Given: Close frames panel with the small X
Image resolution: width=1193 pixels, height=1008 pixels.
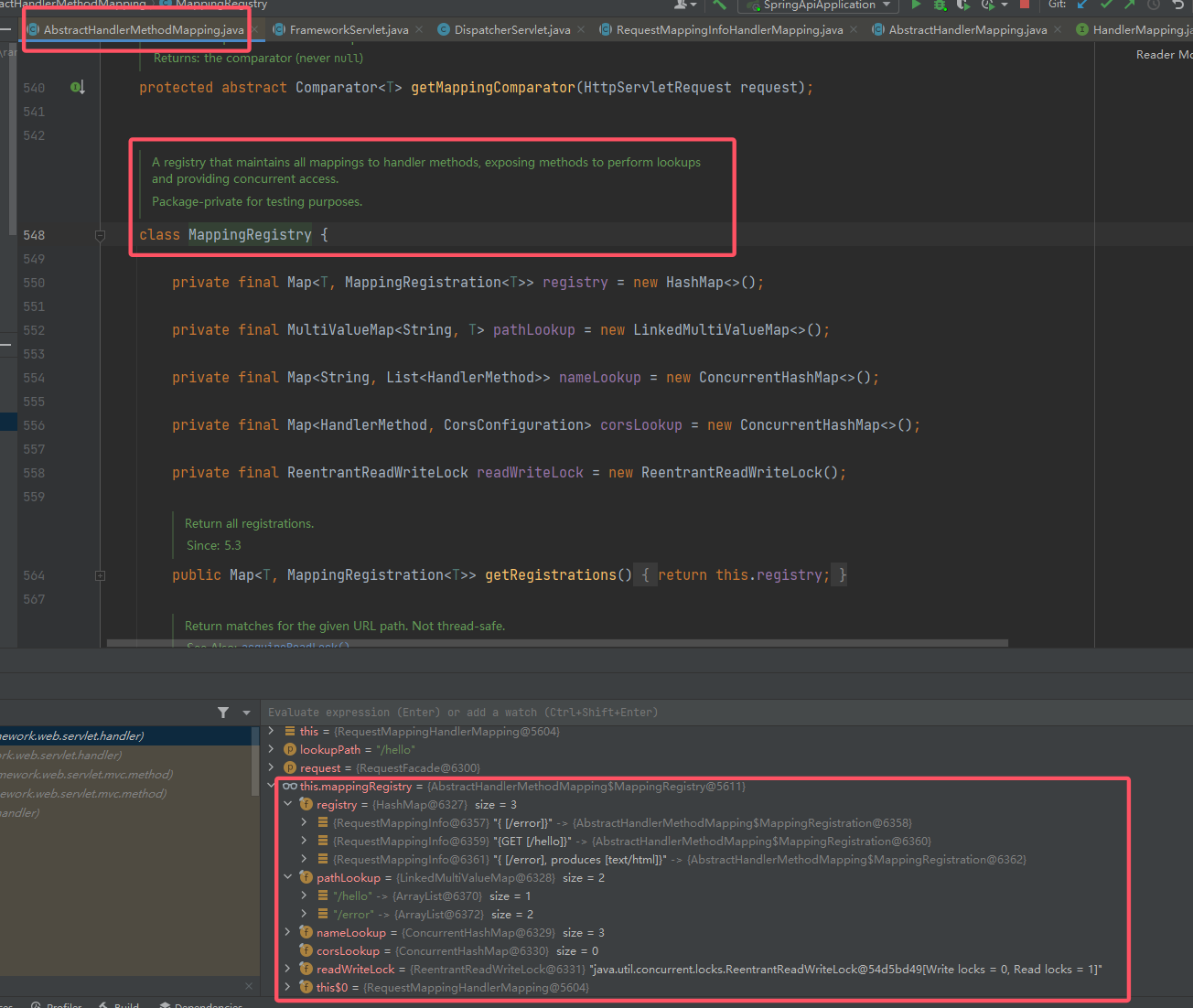Looking at the screenshot, I should point(249,986).
